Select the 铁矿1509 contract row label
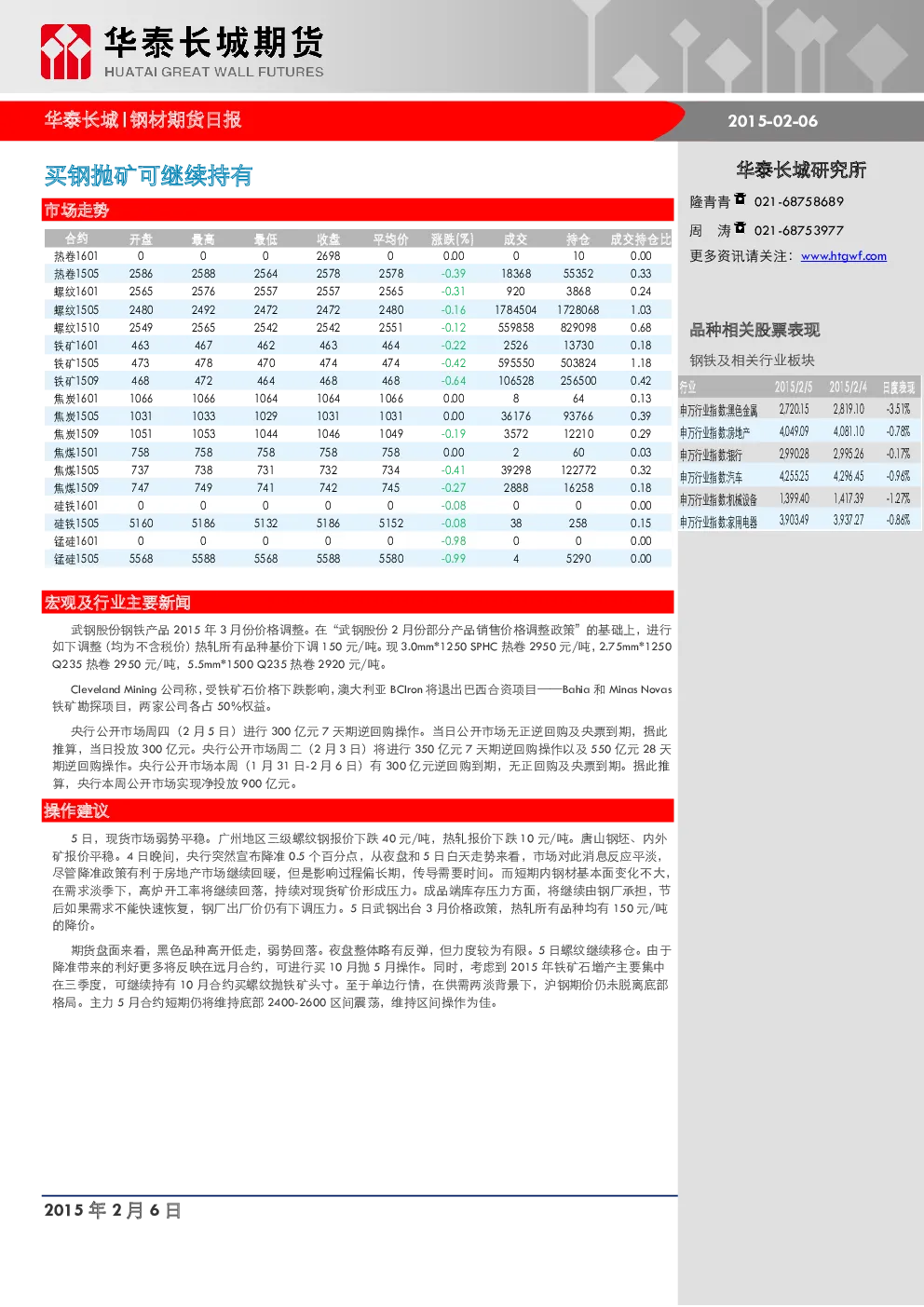This screenshot has width=924, height=1307. click(76, 381)
